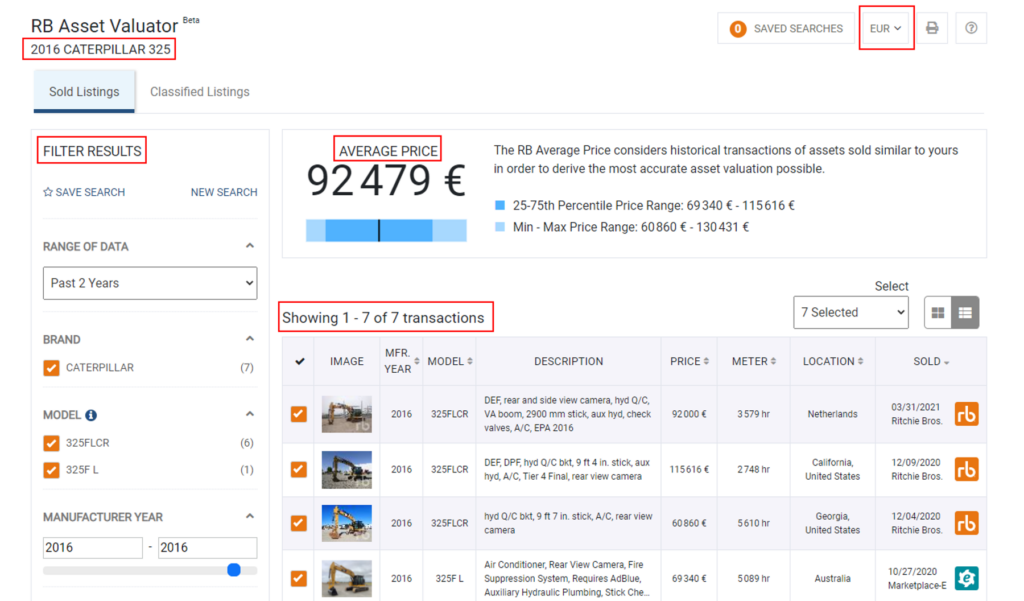Uncheck the California 115 616 € listing row
The height and width of the screenshot is (601, 1024).
298,469
